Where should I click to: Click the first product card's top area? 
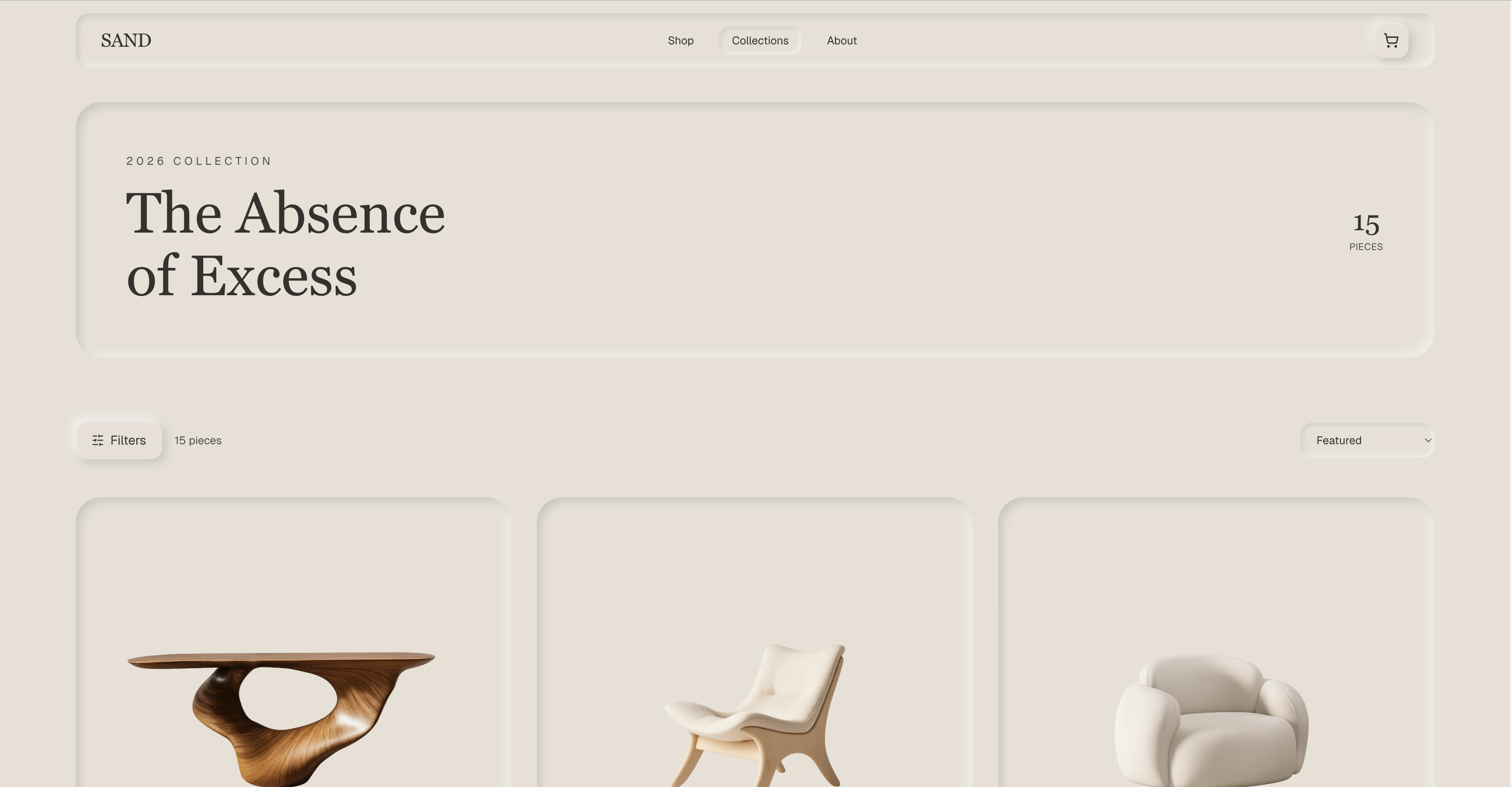(294, 558)
